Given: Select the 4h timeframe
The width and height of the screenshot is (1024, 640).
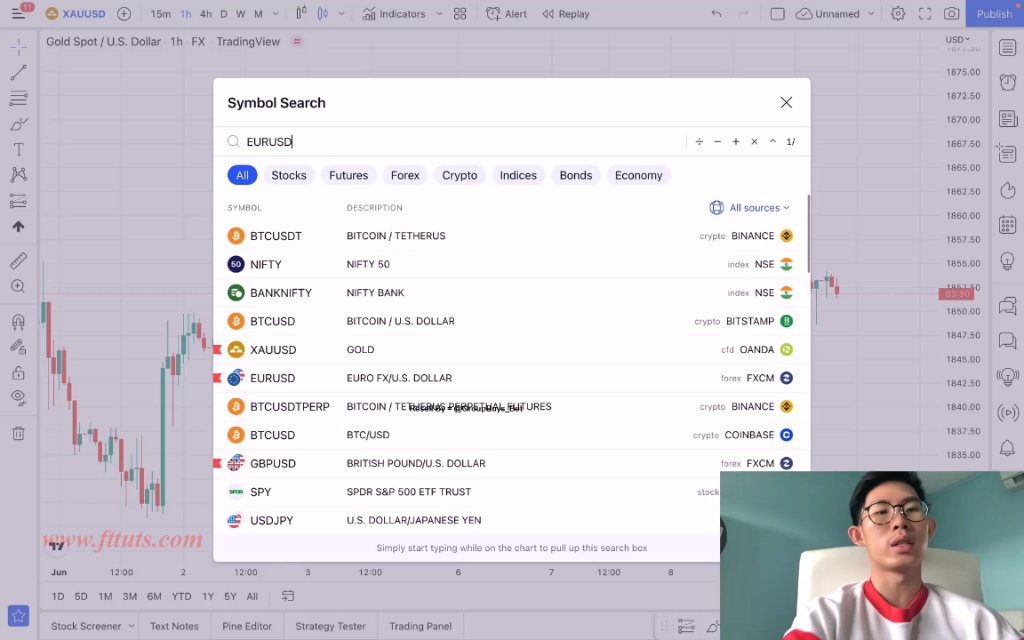Looking at the screenshot, I should click(x=206, y=14).
